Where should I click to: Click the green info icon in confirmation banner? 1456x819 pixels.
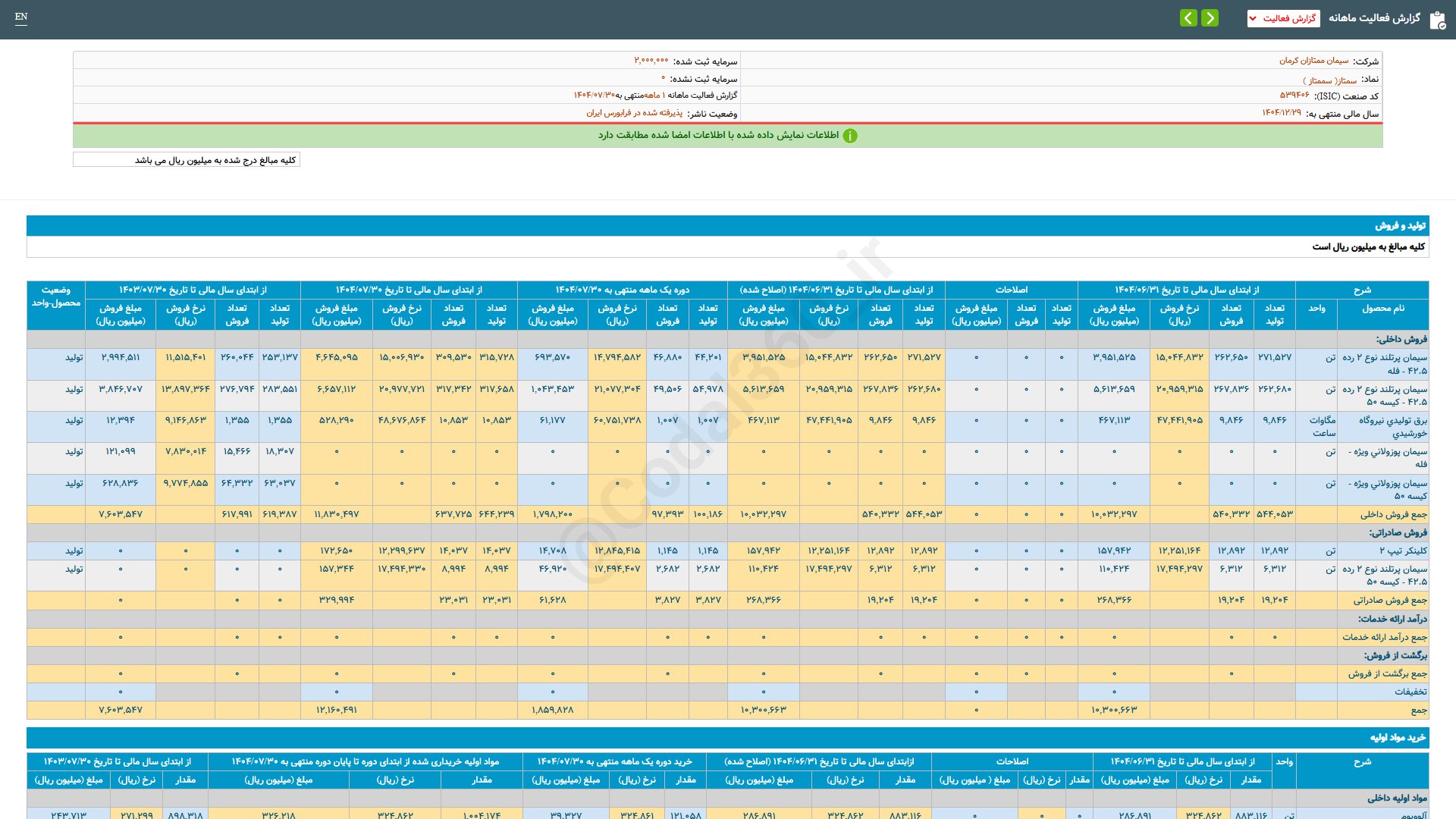coord(850,136)
